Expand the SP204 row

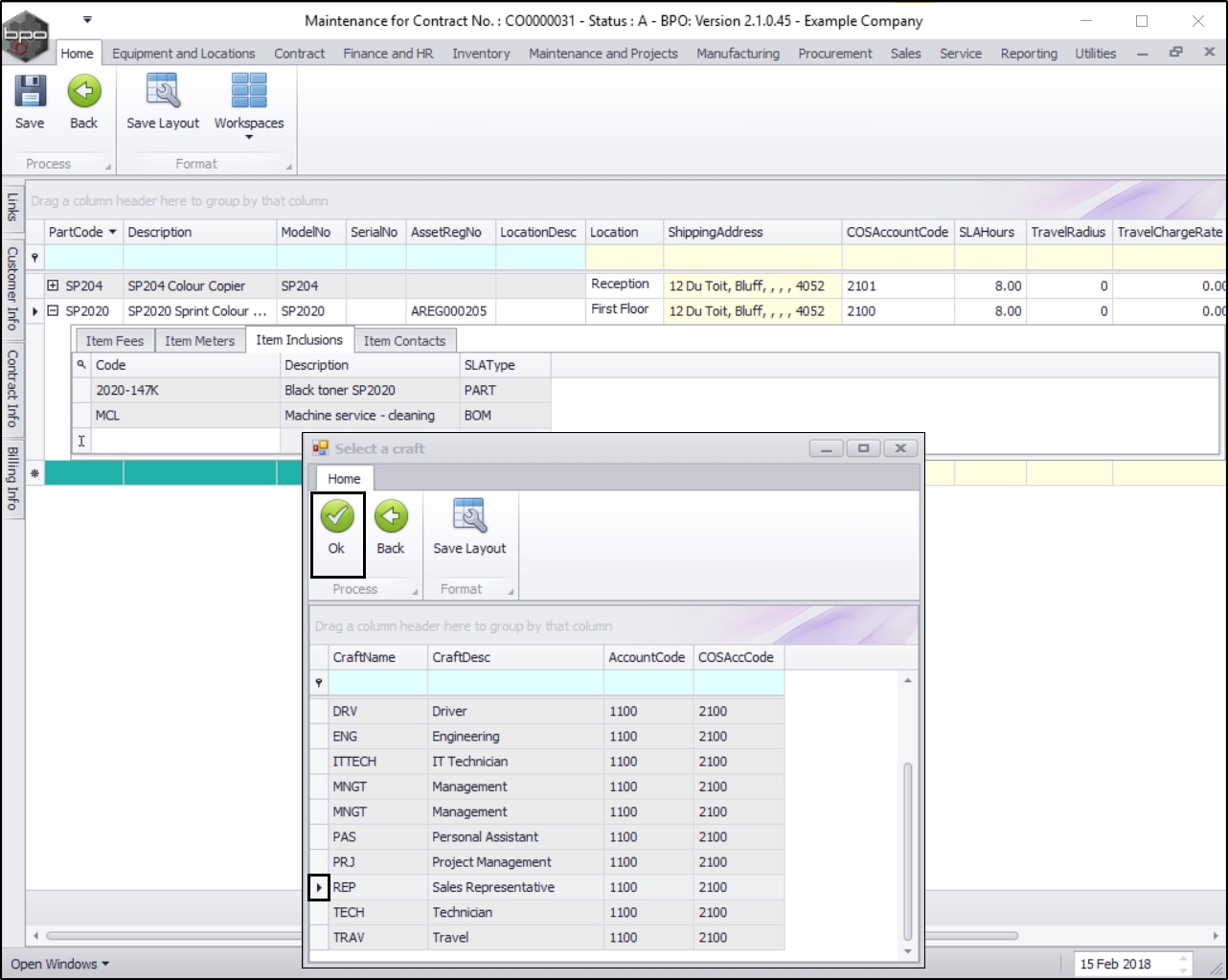[x=54, y=285]
